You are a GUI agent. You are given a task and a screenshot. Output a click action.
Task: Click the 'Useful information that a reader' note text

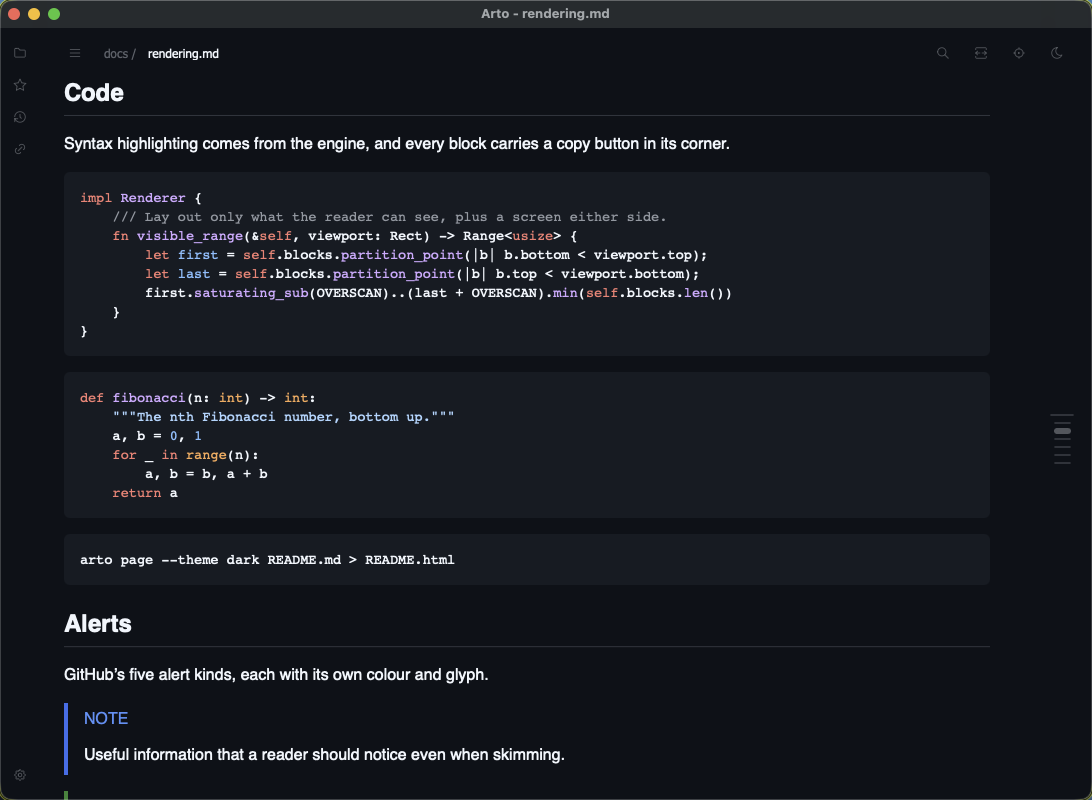[324, 755]
